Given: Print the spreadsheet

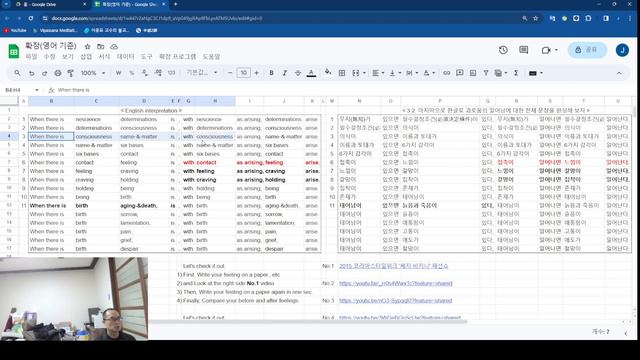Looking at the screenshot, I should click(x=58, y=73).
